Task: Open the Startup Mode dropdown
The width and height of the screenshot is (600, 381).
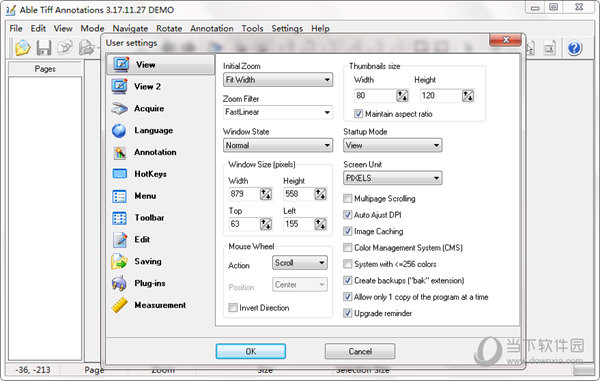Action: pyautogui.click(x=393, y=145)
